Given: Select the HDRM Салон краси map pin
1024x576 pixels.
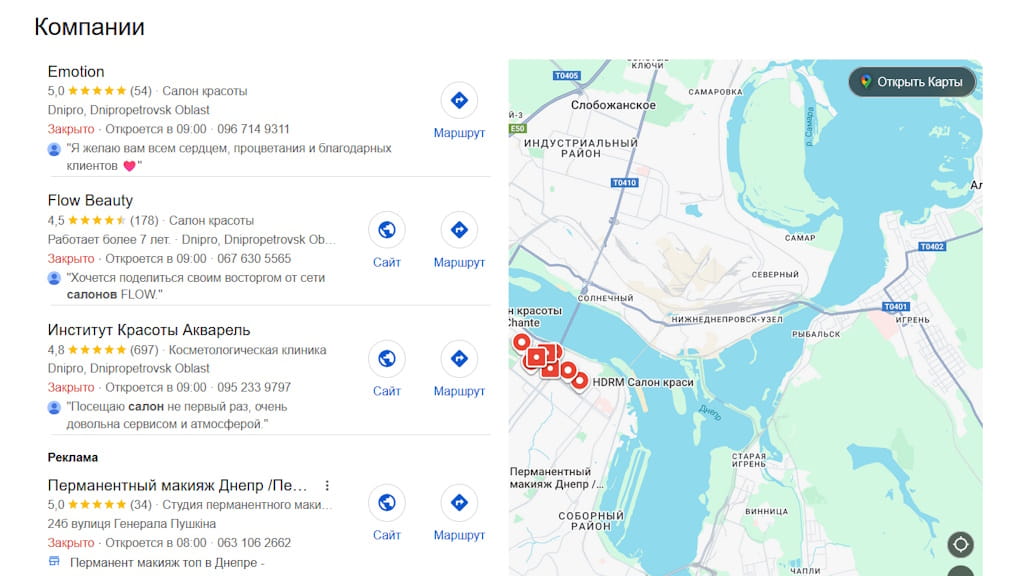Looking at the screenshot, I should coord(579,381).
